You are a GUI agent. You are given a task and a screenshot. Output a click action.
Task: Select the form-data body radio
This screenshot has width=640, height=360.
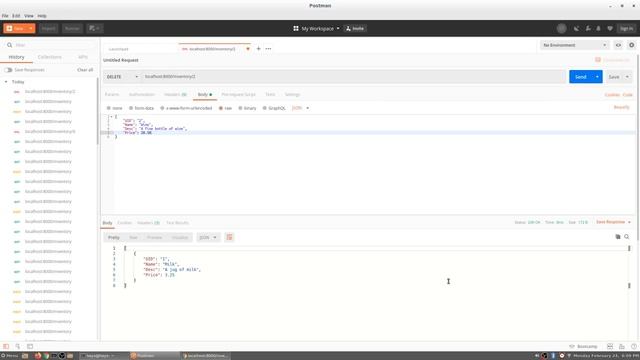(131, 108)
